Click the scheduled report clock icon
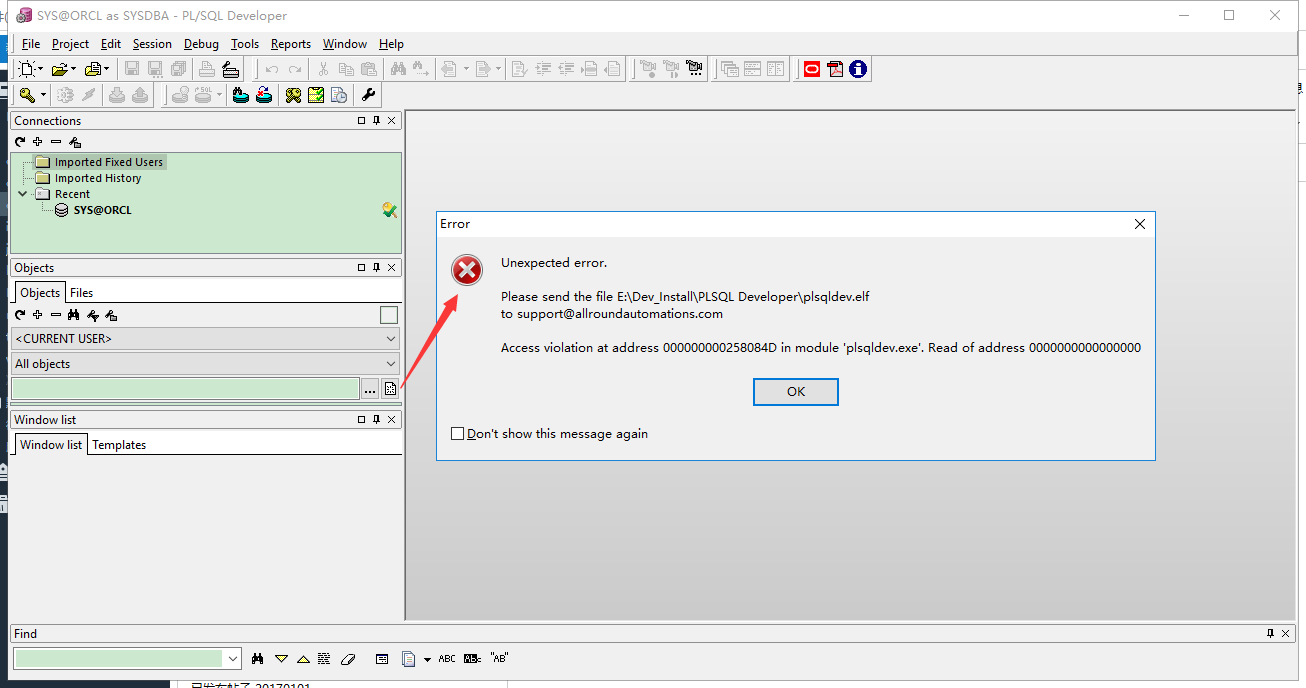The height and width of the screenshot is (688, 1306). (x=339, y=95)
